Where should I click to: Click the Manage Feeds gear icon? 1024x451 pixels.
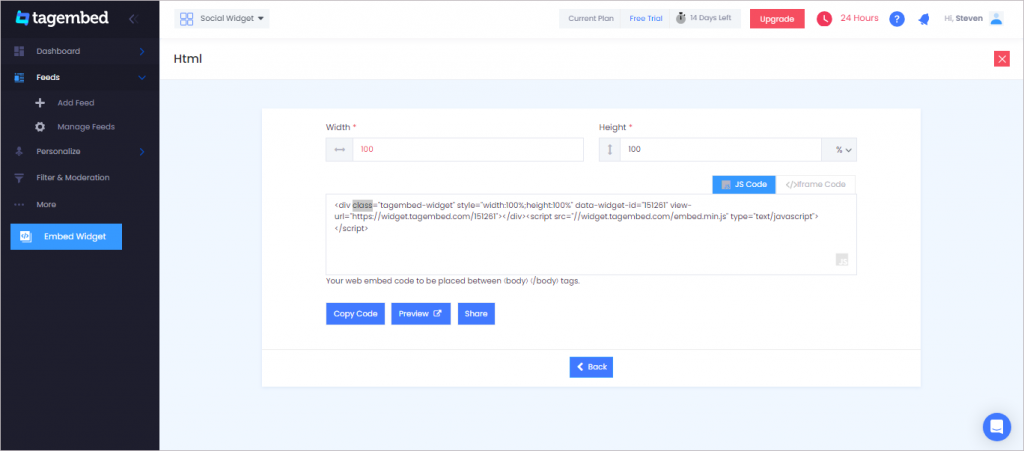[40, 127]
